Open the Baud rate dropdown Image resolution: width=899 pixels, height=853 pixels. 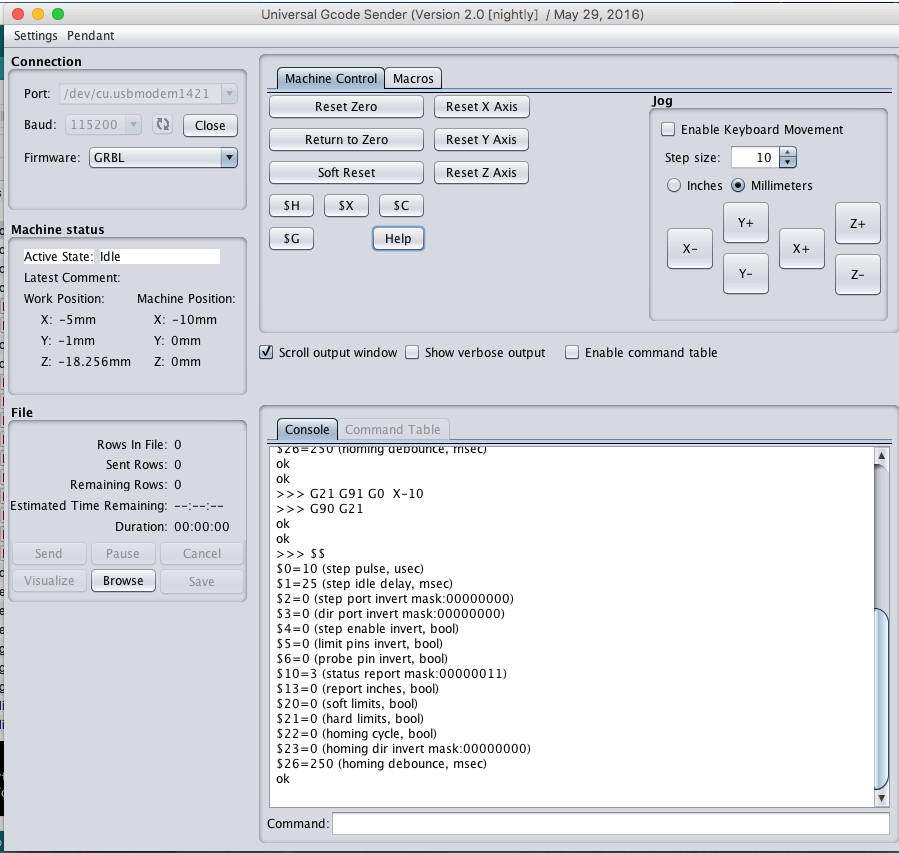(133, 124)
